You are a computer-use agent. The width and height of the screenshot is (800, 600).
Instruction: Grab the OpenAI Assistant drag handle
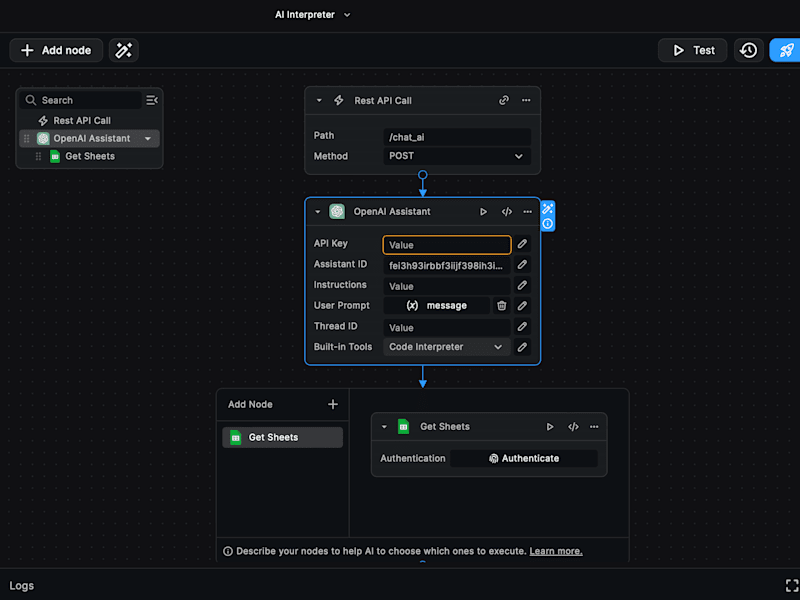pyautogui.click(x=27, y=138)
